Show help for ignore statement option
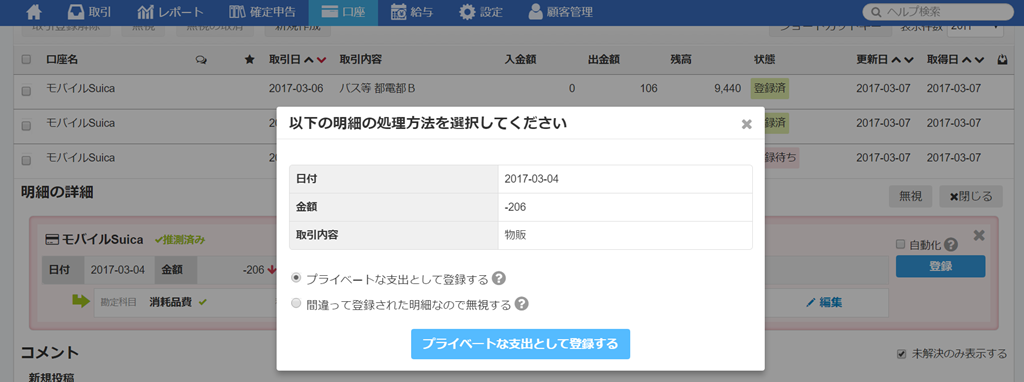Viewport: 1024px width, 382px height. pos(521,304)
